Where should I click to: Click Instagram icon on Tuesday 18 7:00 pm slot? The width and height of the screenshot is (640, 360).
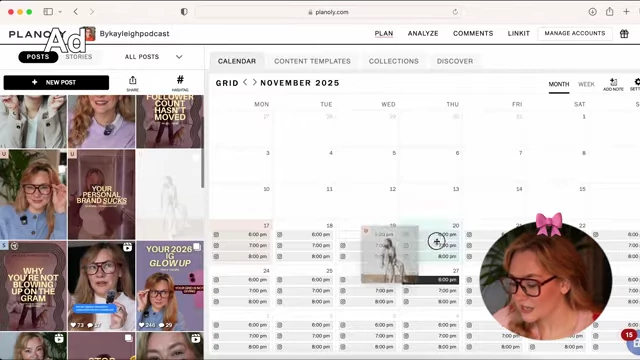click(x=279, y=246)
